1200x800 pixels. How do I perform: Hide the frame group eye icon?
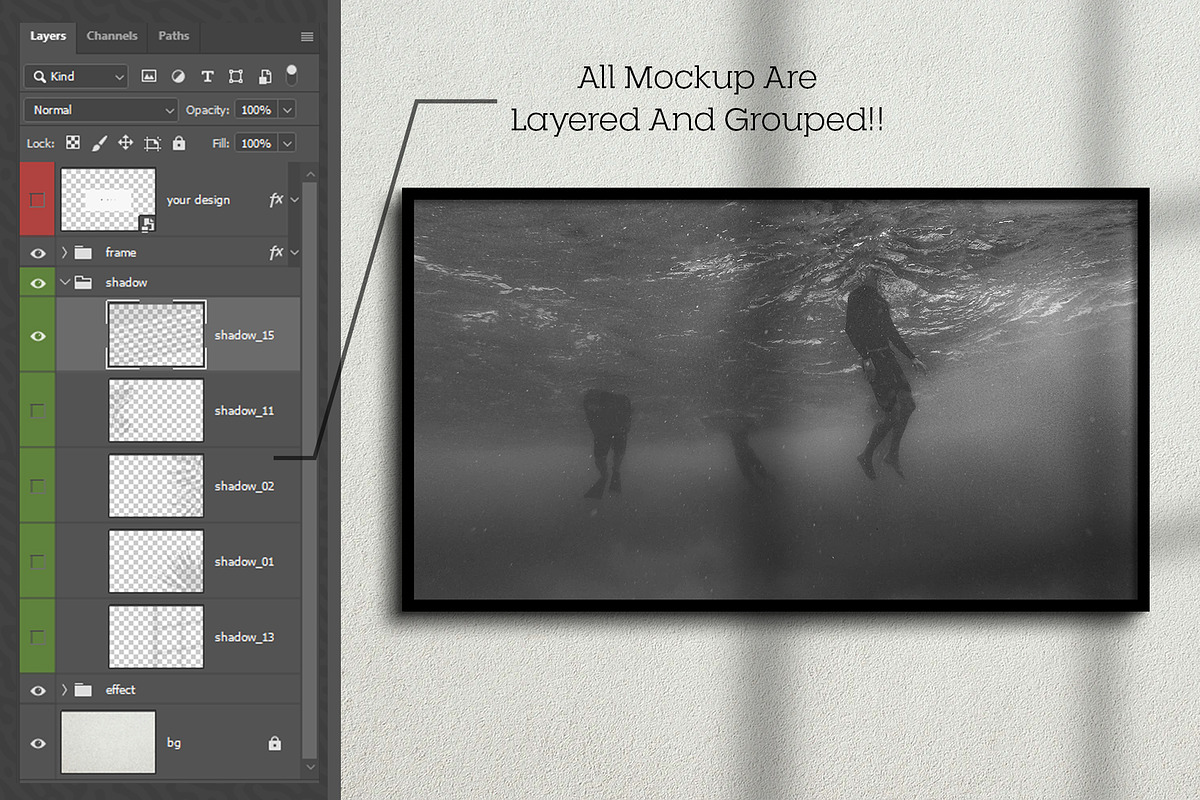[x=38, y=254]
